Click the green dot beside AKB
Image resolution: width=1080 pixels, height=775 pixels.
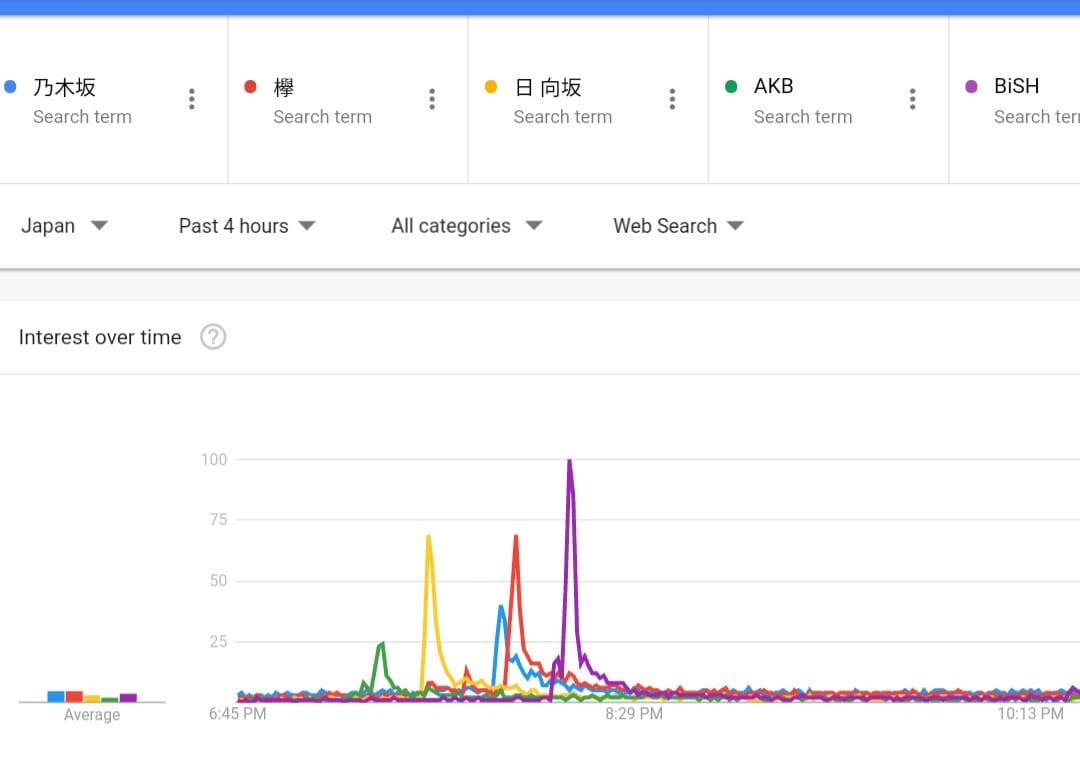point(730,87)
